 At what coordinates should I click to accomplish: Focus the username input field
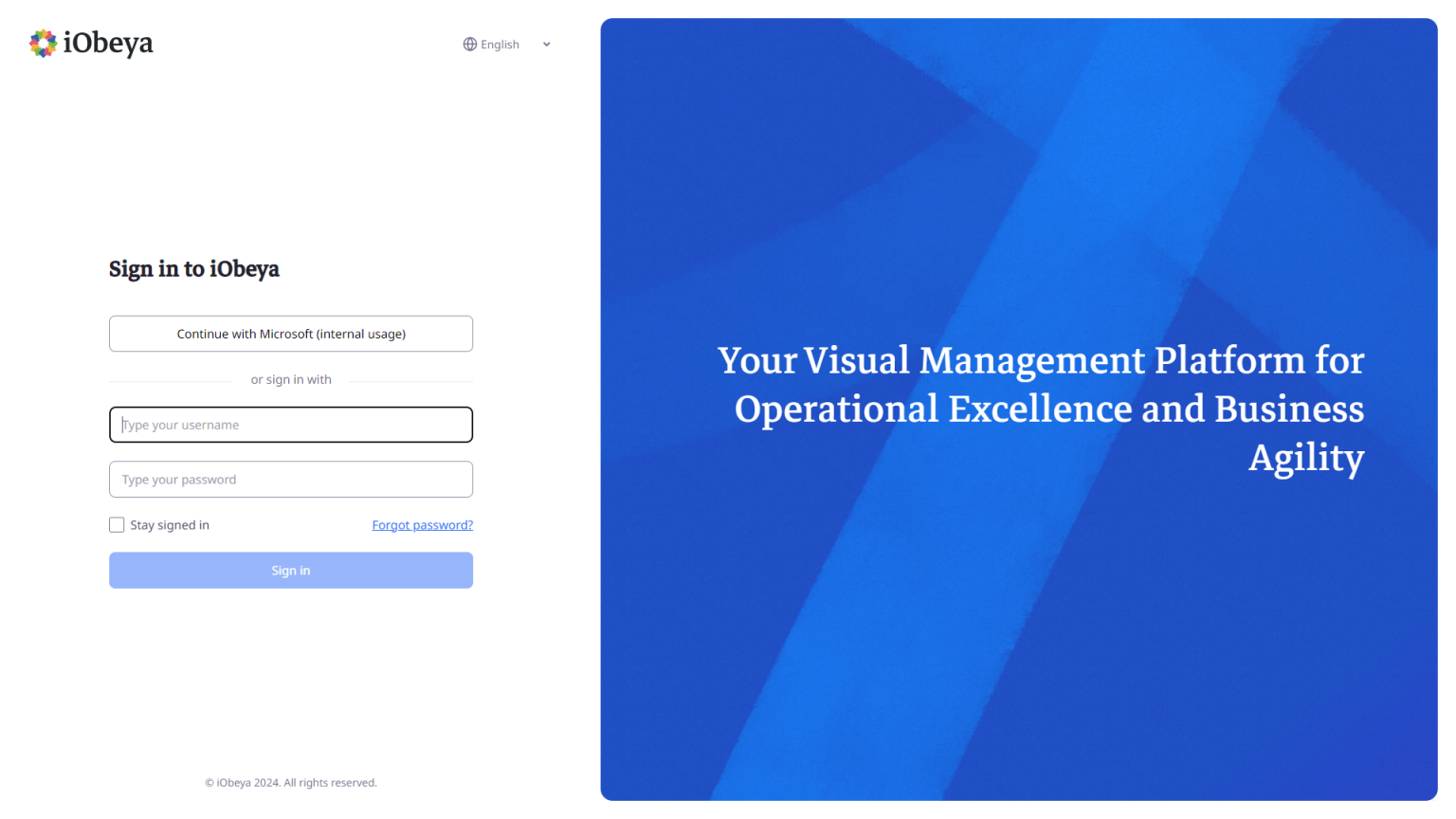pyautogui.click(x=291, y=425)
